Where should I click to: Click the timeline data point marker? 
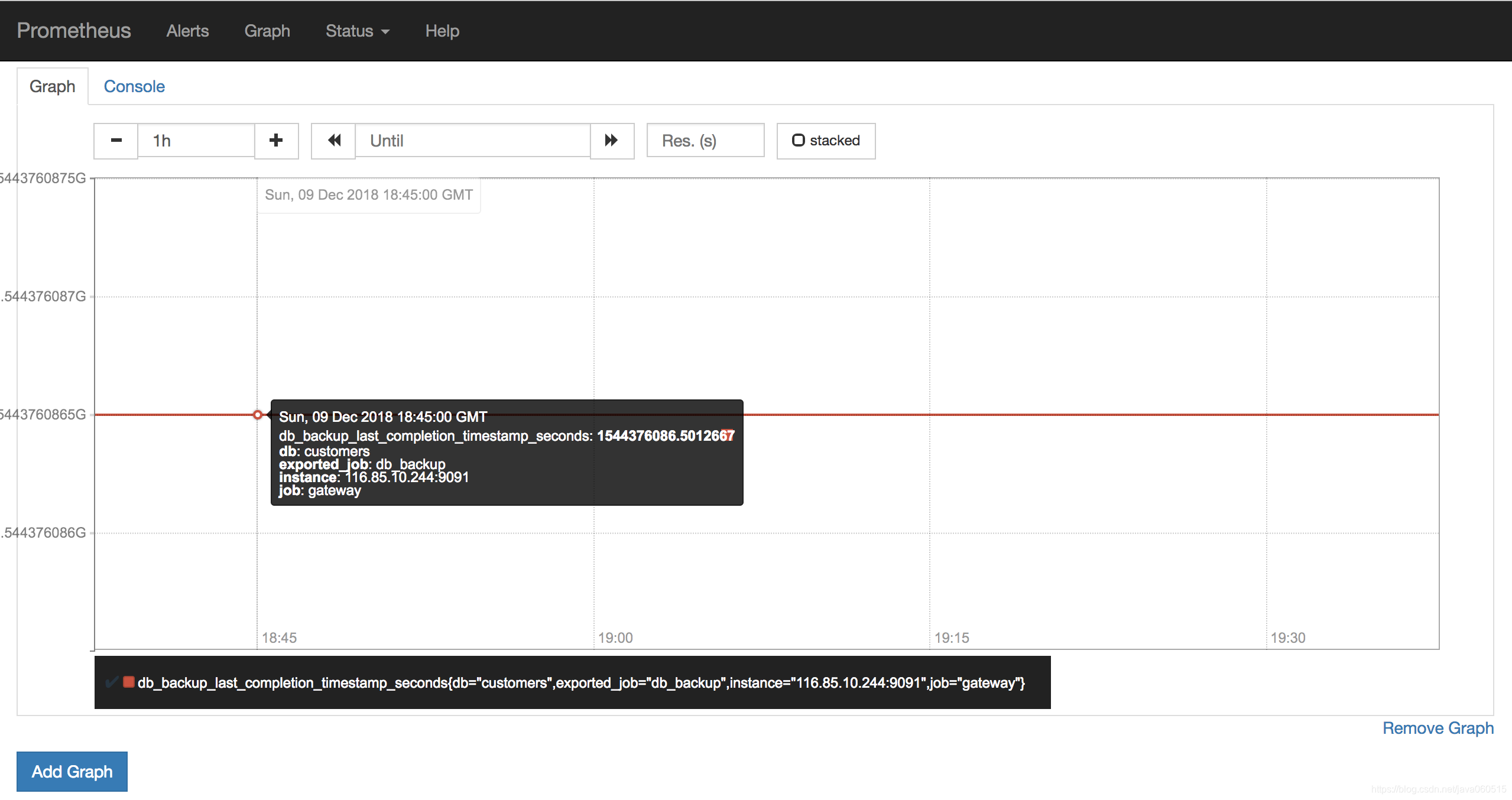(x=257, y=414)
